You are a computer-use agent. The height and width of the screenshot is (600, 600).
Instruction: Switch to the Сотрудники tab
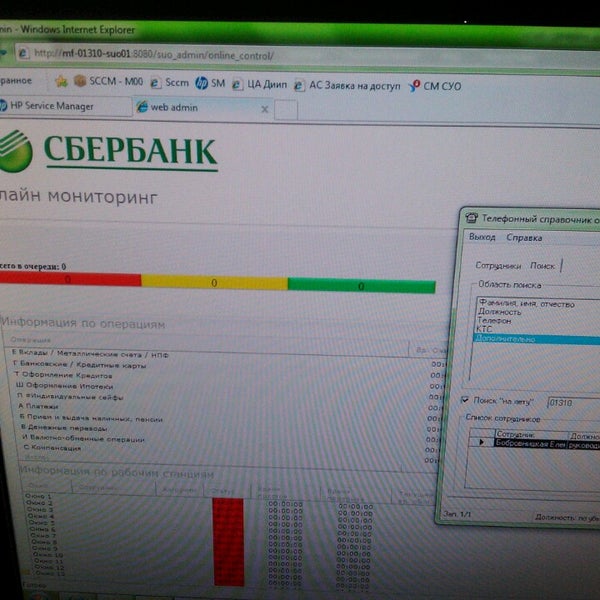click(498, 266)
